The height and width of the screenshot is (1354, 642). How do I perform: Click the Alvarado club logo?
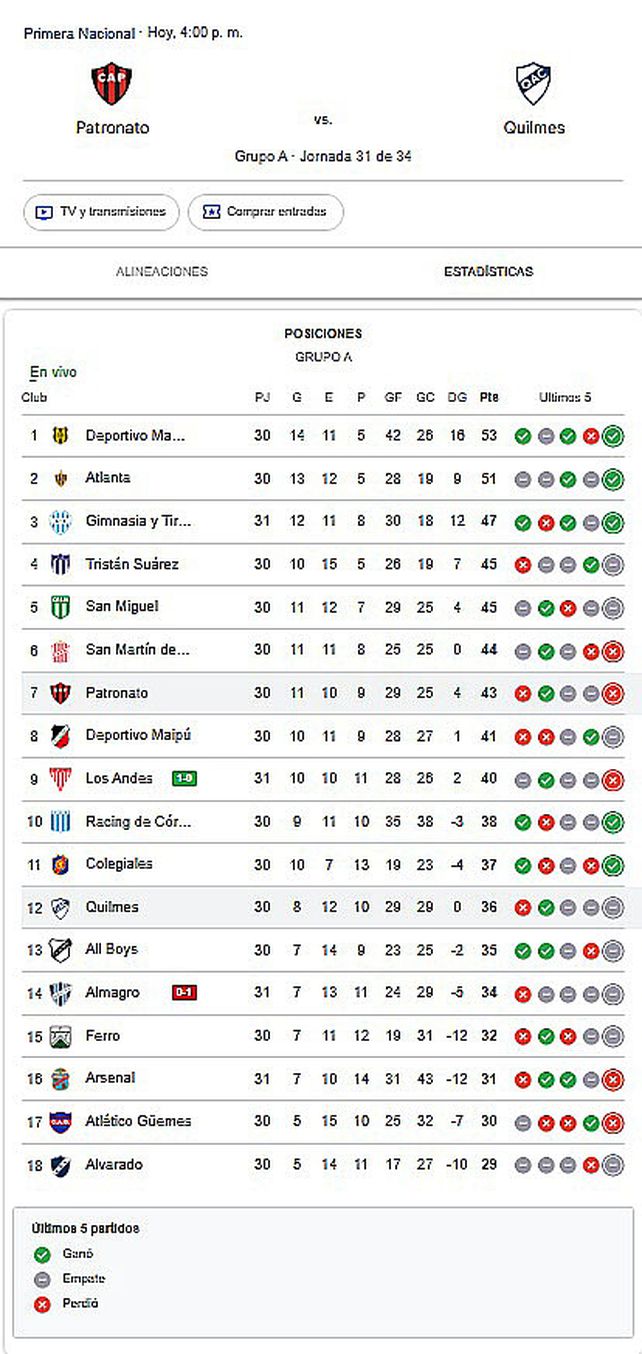[61, 1165]
